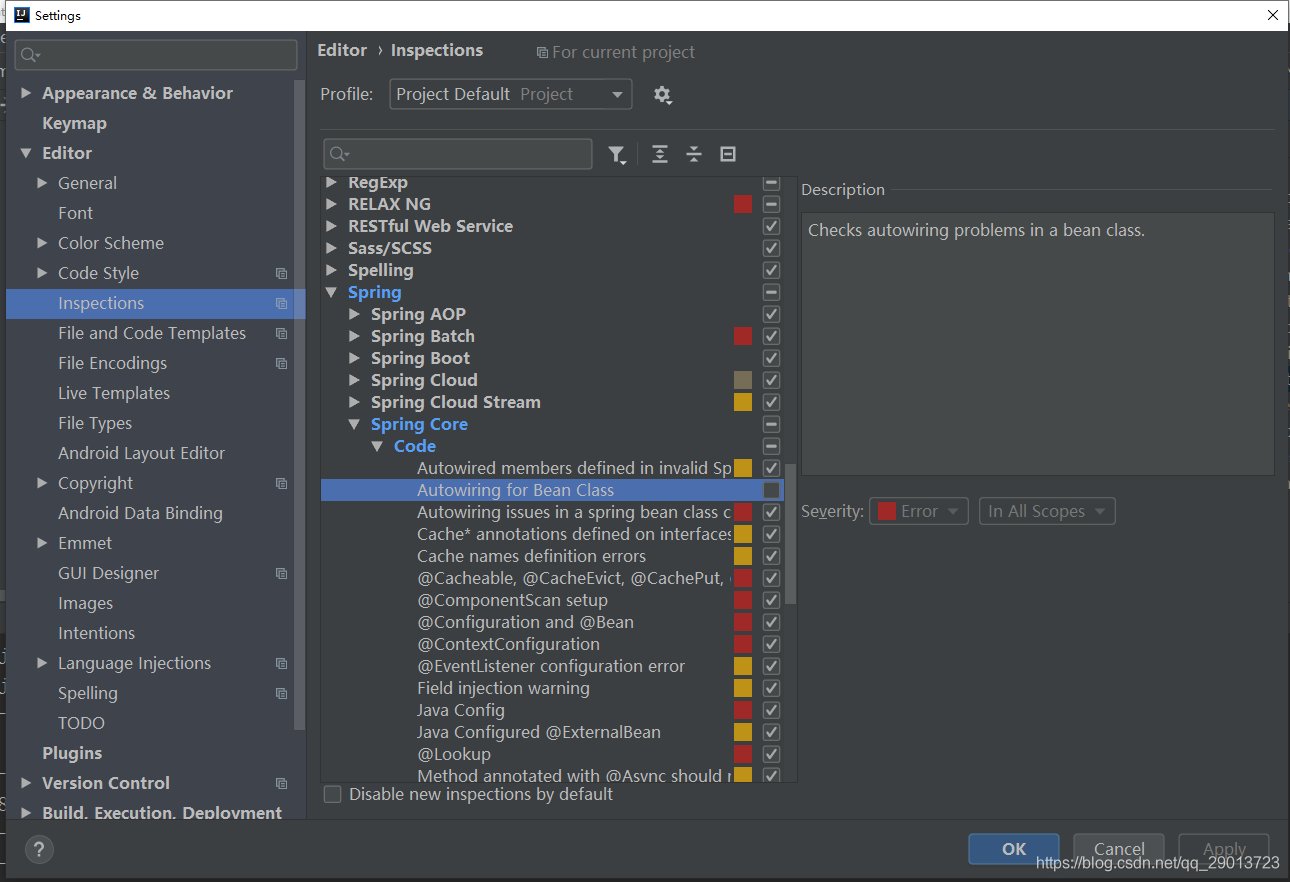Image resolution: width=1290 pixels, height=882 pixels.
Task: Click project-level icon next to Version Control
Action: [281, 783]
